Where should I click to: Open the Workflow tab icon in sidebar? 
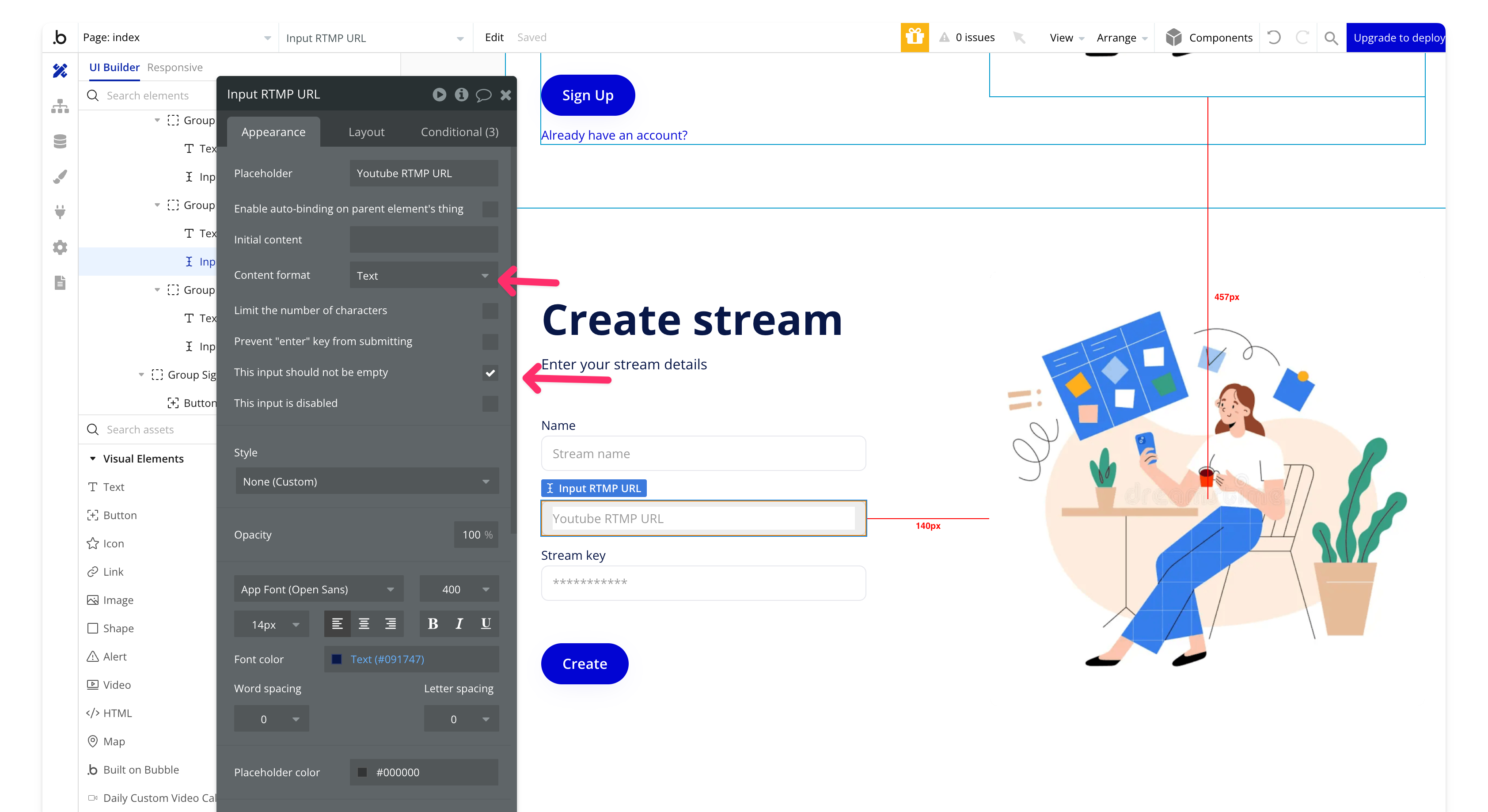point(60,106)
